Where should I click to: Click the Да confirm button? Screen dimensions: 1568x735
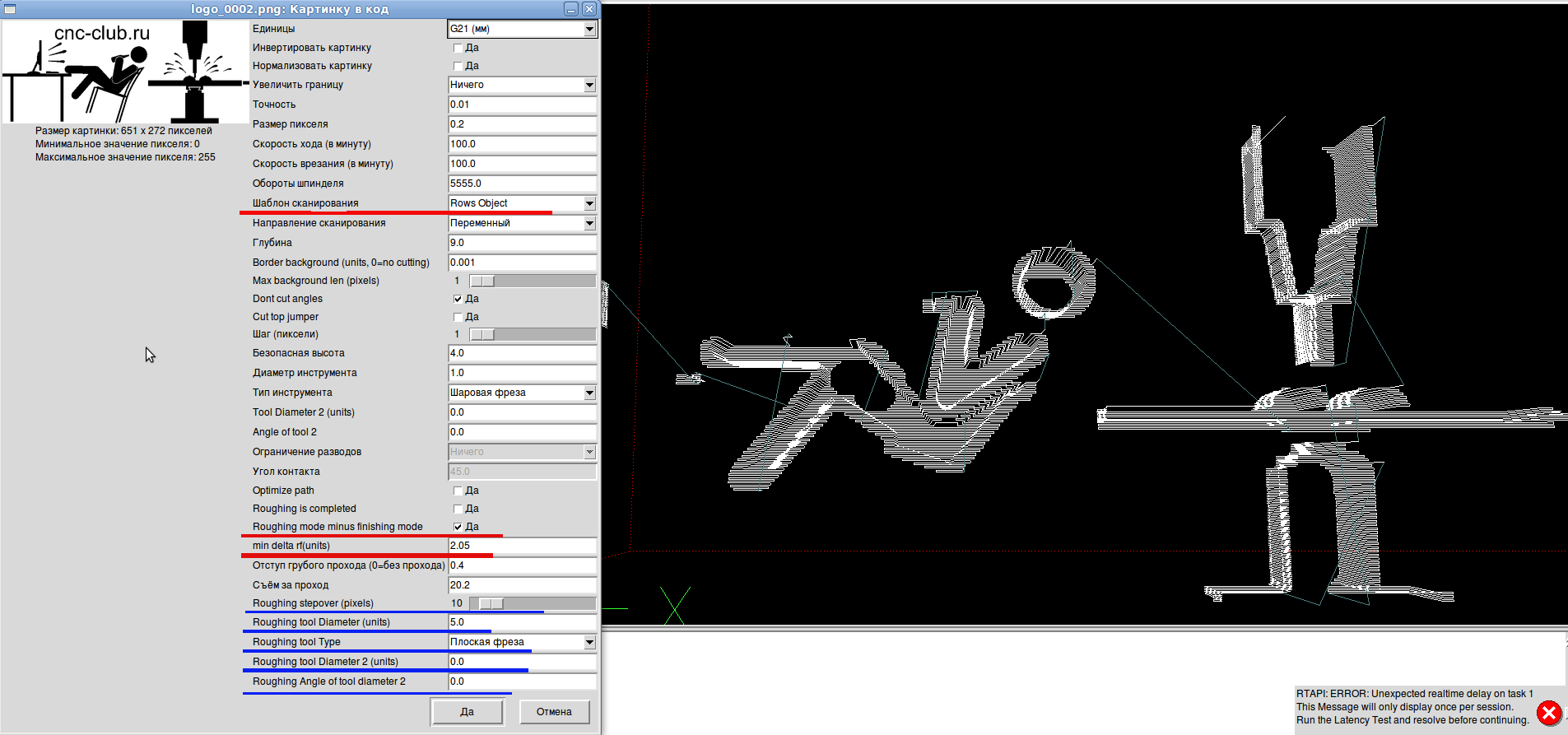click(467, 712)
